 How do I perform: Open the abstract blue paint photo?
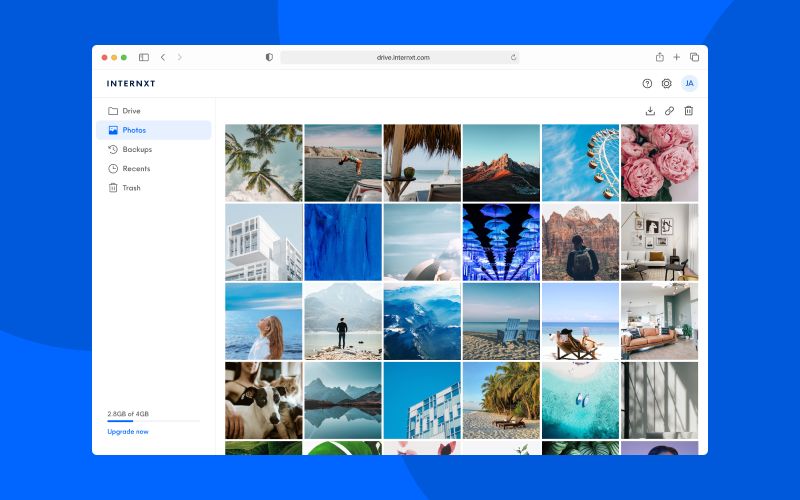pyautogui.click(x=343, y=242)
